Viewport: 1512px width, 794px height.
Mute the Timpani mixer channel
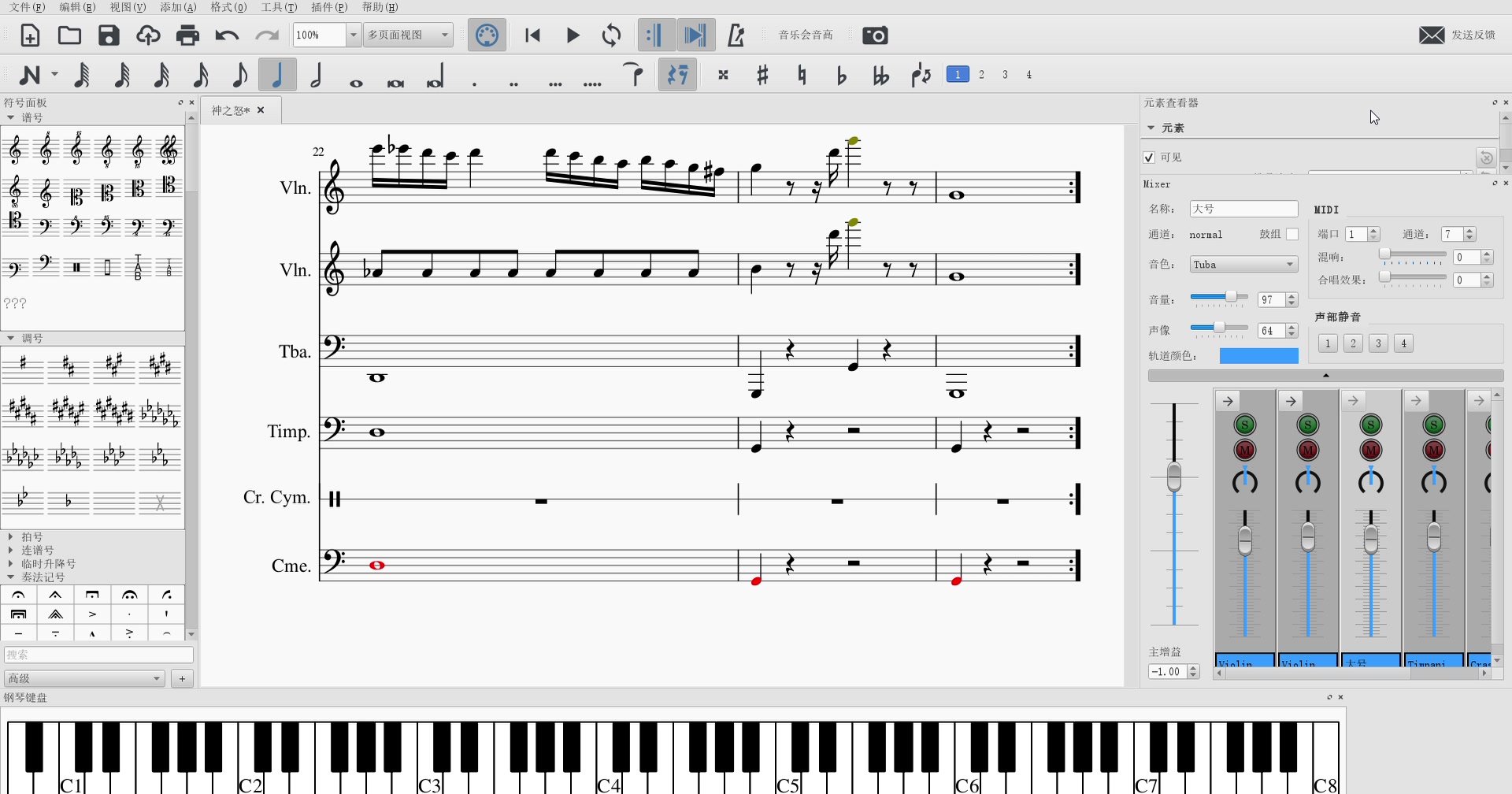click(1434, 451)
